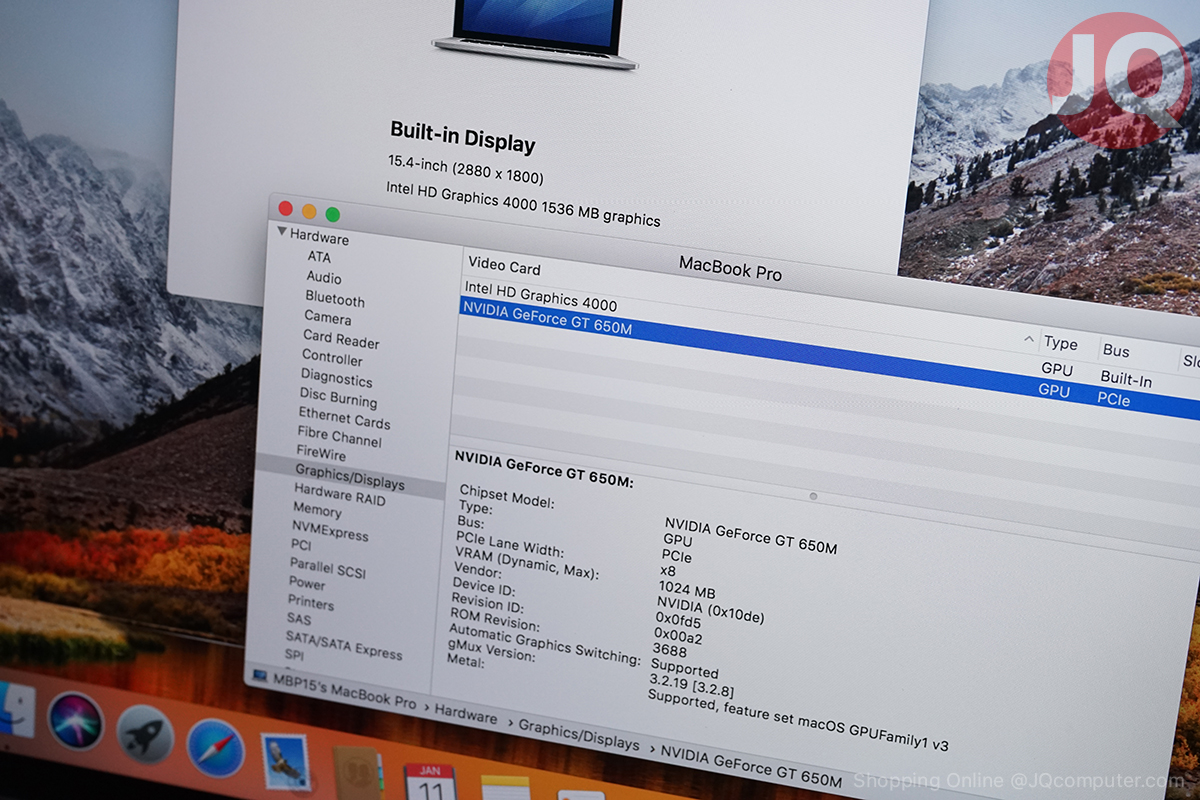Select NVMExpress in the sidebar
Screen dimensions: 1200x800
pos(330,530)
